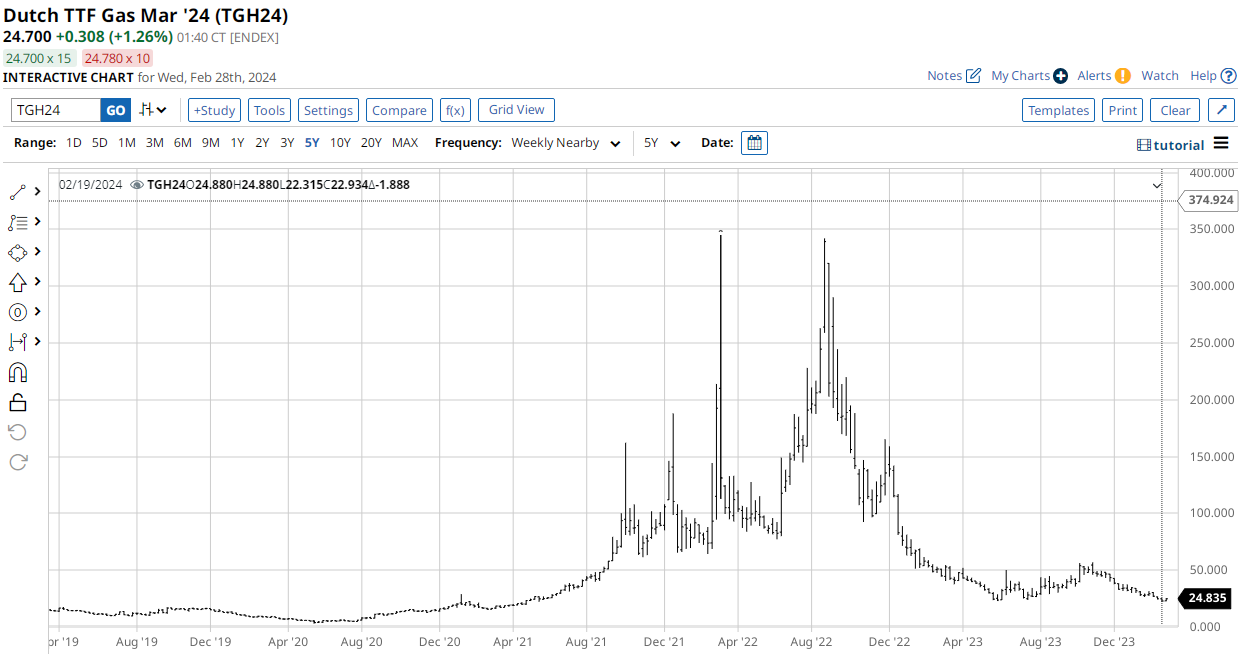
Task: Open the Tools button
Action: (269, 110)
